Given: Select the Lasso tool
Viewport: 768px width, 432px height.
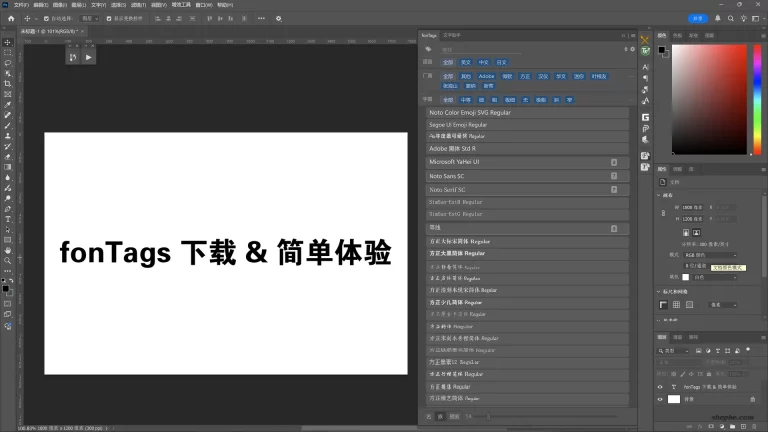Looking at the screenshot, I should click(7, 62).
